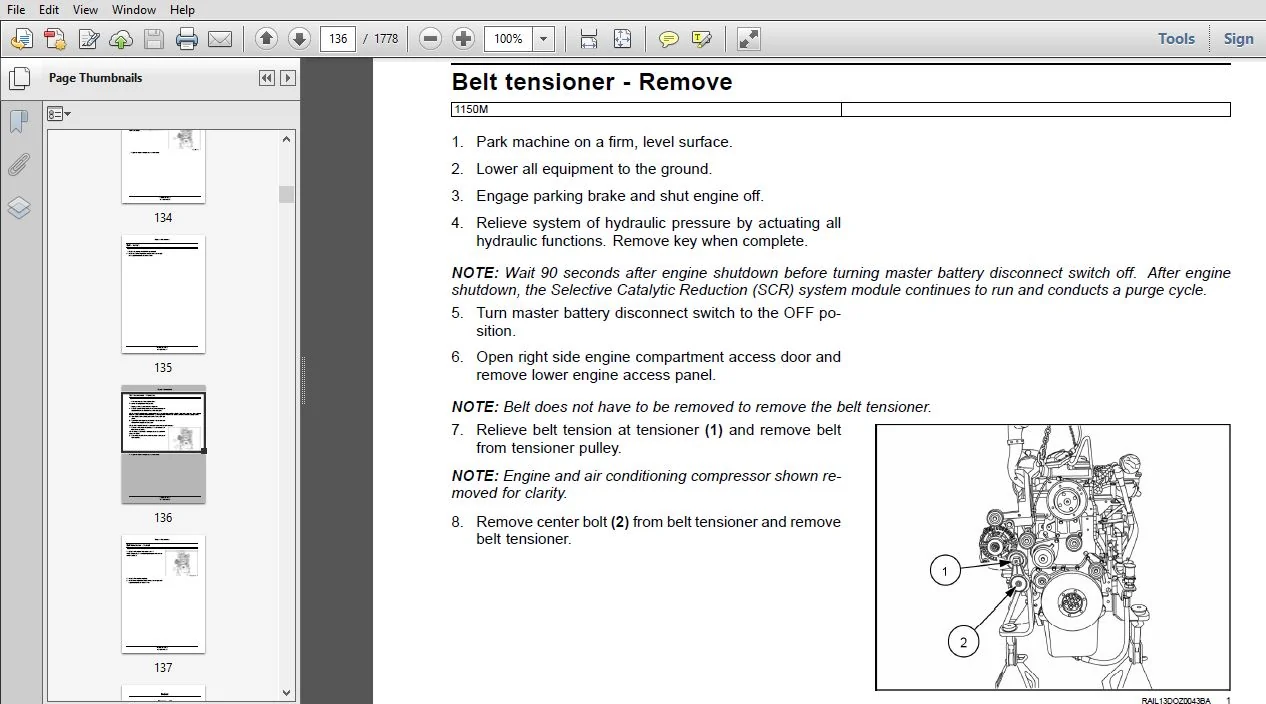Viewport: 1266px width, 704px height.
Task: Click the page number field showing 136
Action: point(338,39)
